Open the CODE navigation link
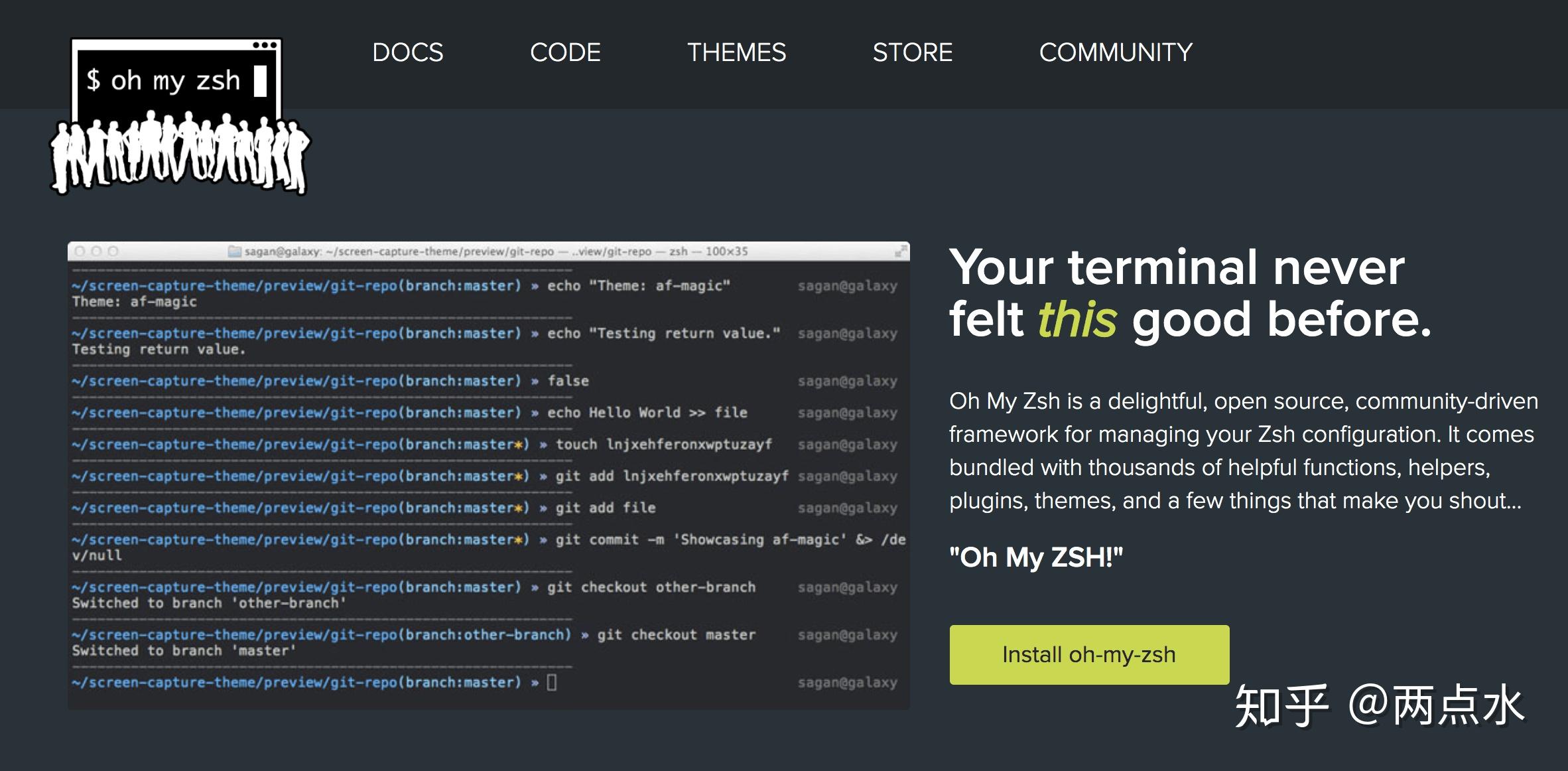The height and width of the screenshot is (771, 1568). 565,52
